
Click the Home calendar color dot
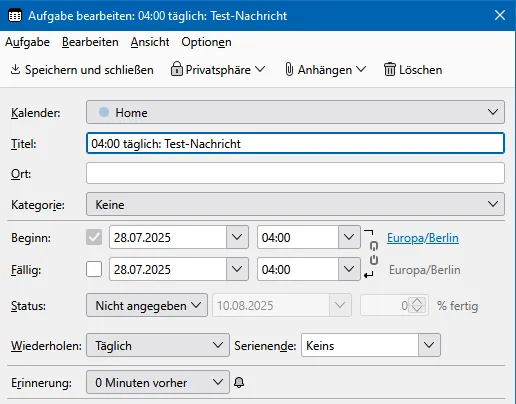point(104,112)
